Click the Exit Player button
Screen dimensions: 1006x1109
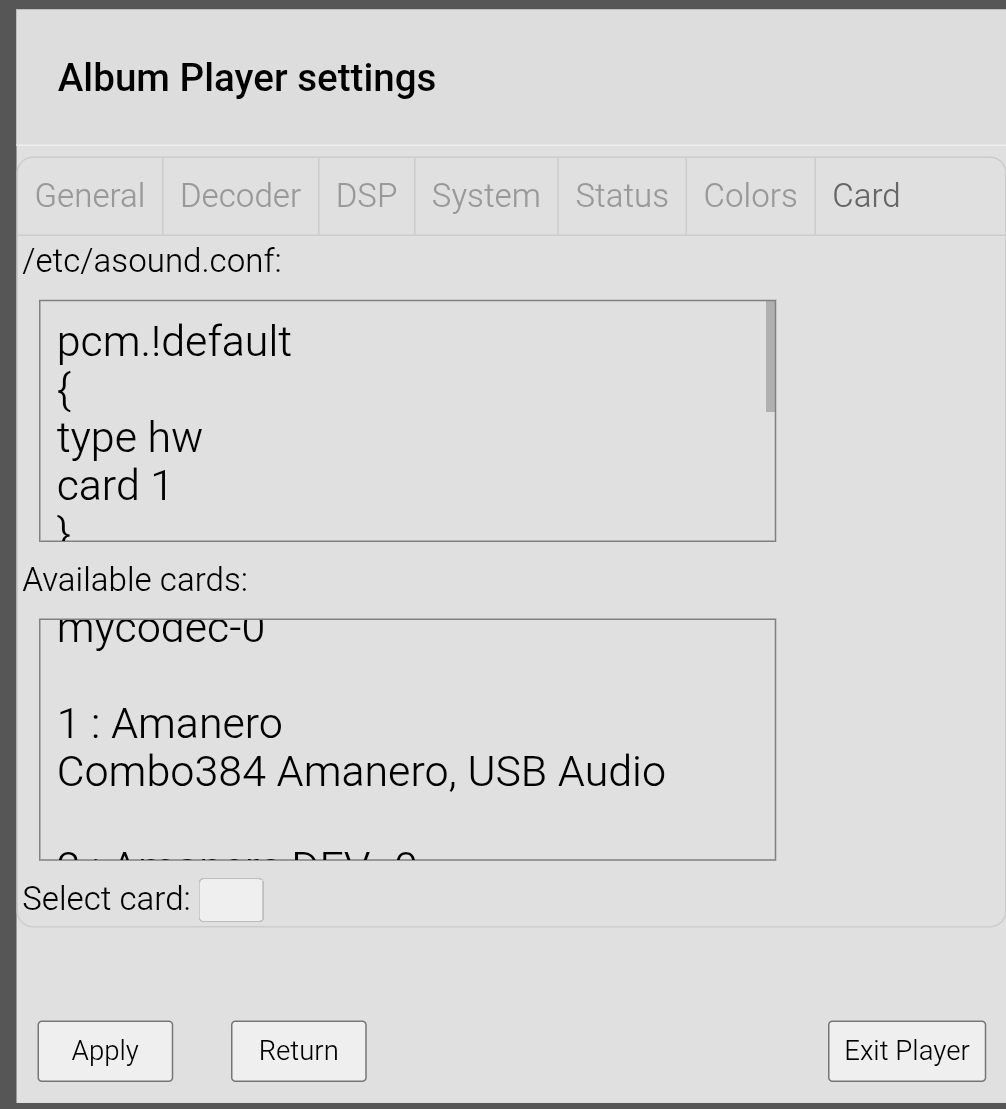click(x=907, y=1051)
